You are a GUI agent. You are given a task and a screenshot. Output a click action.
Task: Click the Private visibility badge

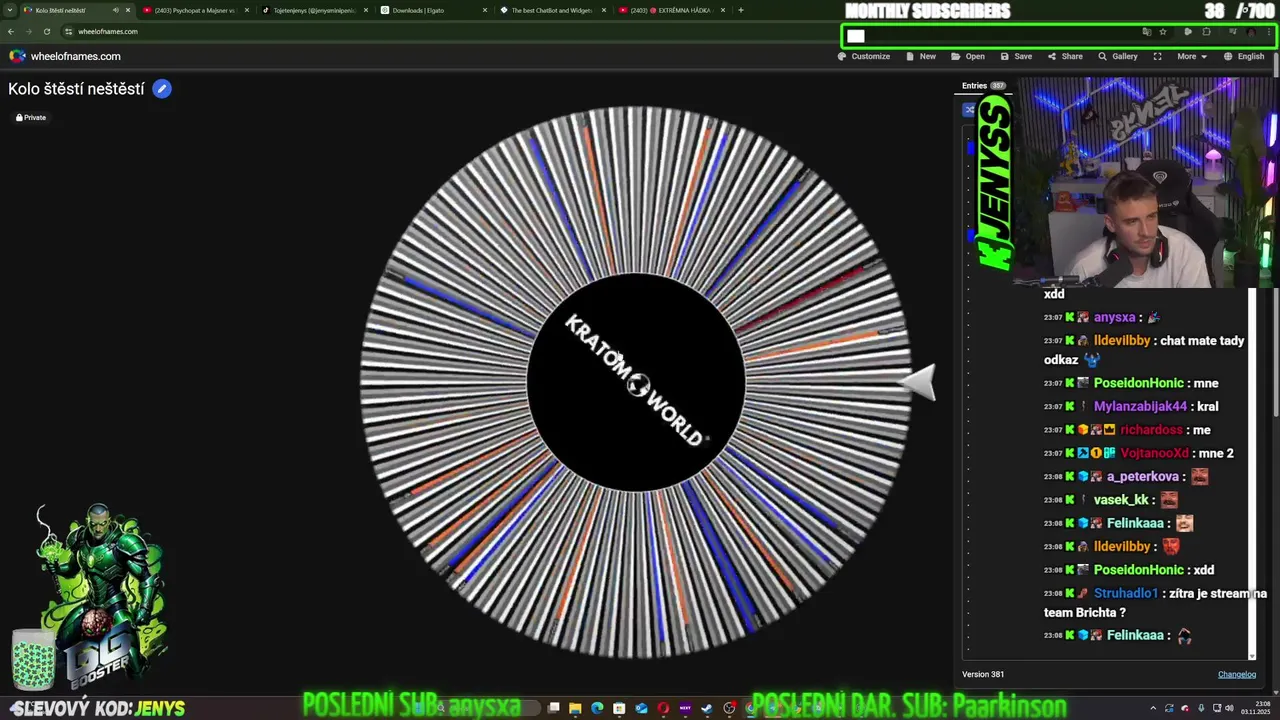coord(31,117)
